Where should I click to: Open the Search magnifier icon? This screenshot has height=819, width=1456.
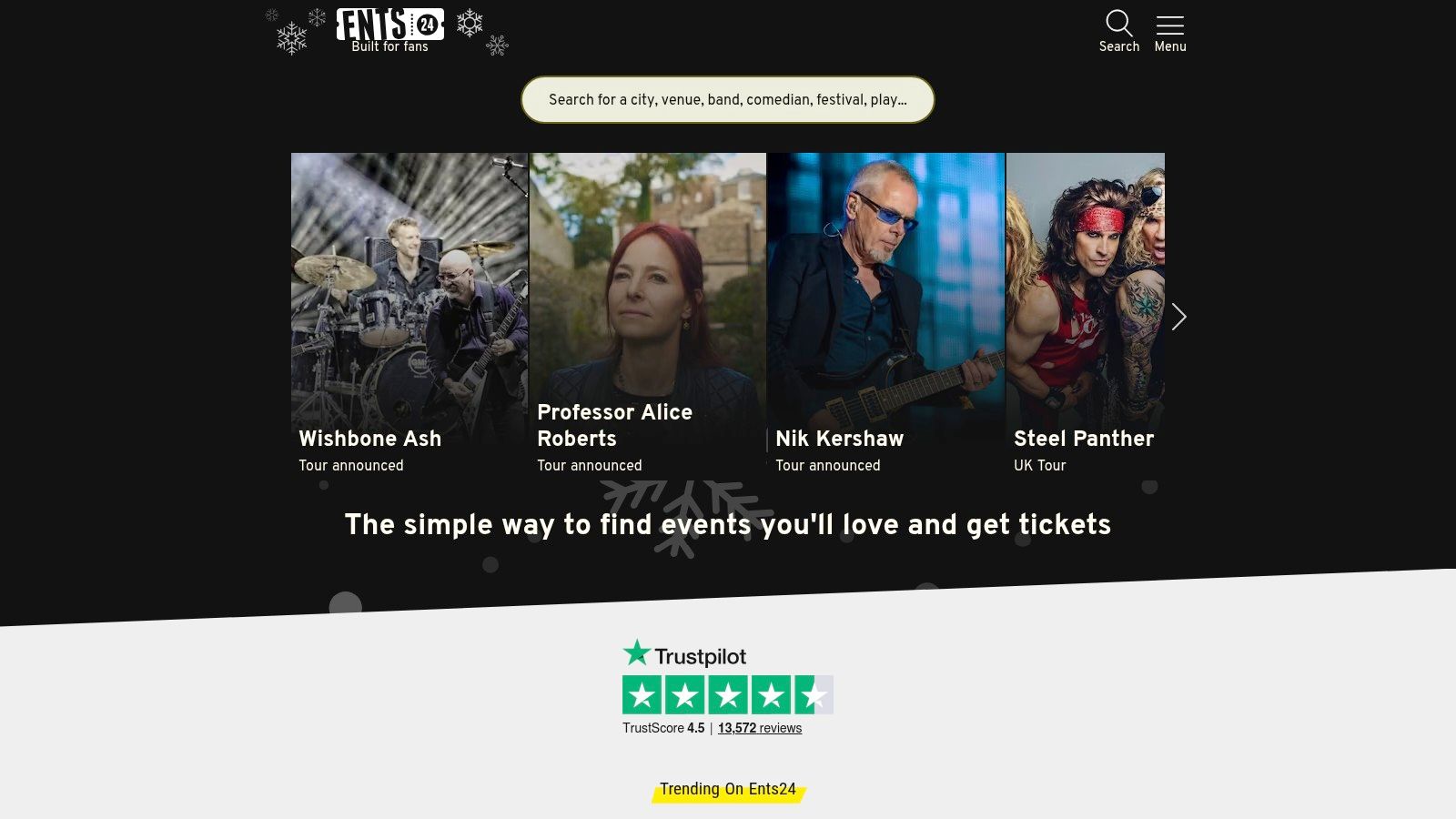1118,23
